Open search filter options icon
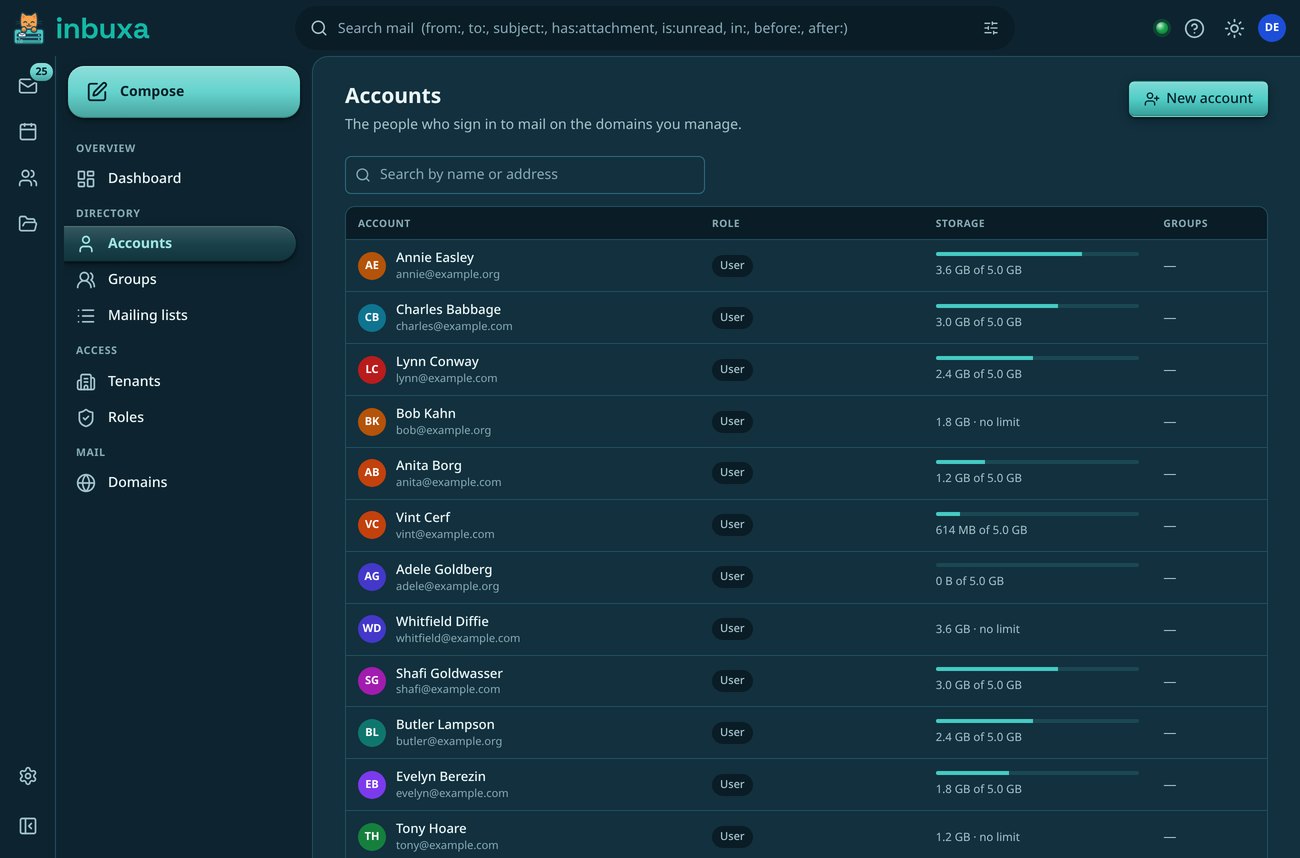Screen dimensions: 1300x858 click(x=991, y=28)
